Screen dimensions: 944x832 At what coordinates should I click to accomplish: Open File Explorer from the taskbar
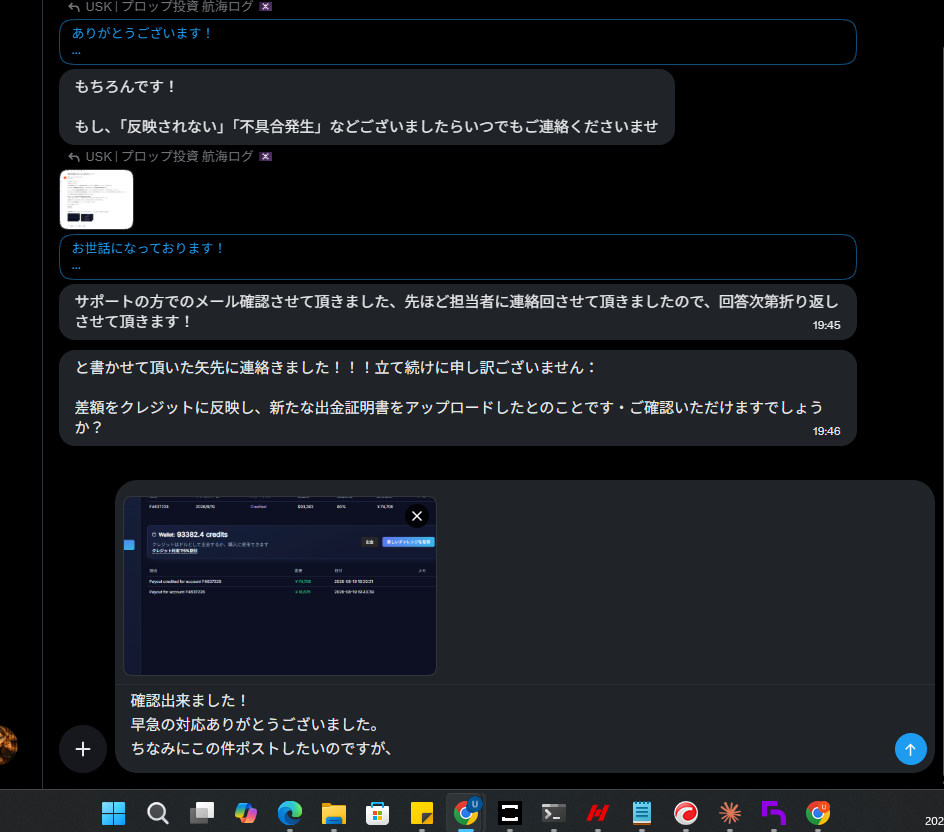(334, 813)
